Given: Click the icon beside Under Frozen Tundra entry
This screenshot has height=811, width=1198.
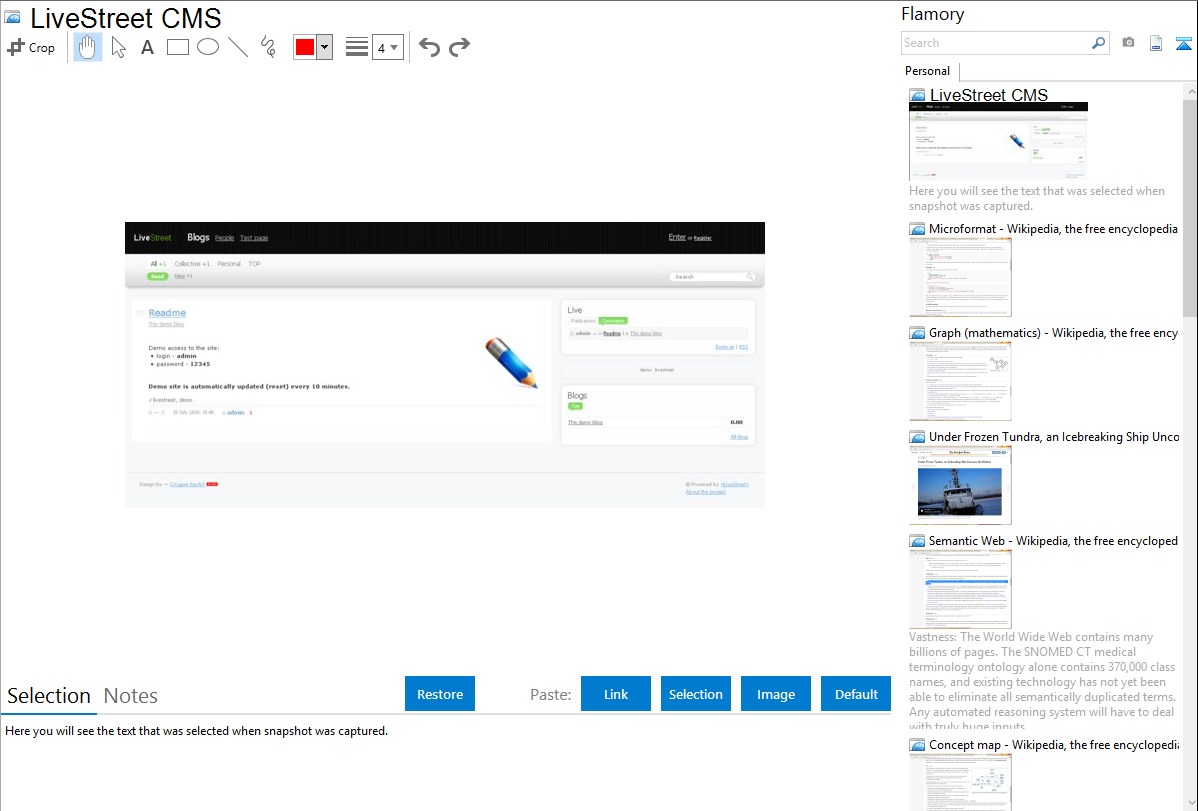Looking at the screenshot, I should pos(918,437).
